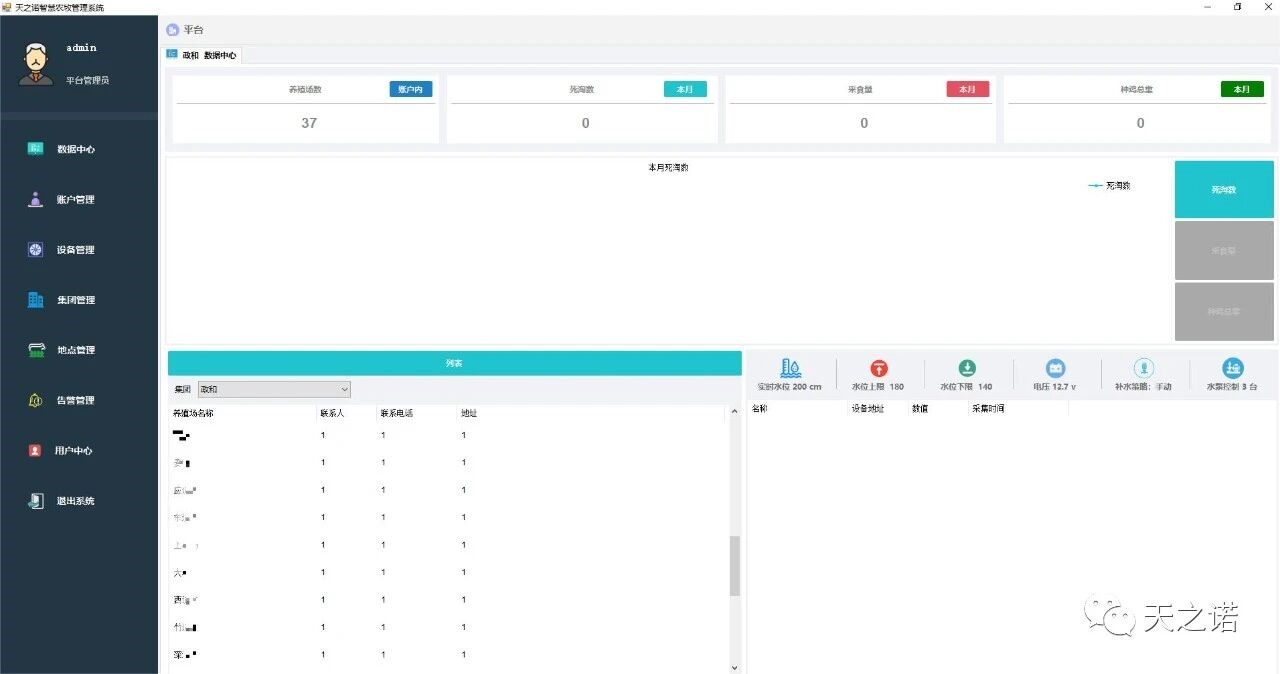Viewport: 1280px width, 674px height.
Task: Select the teal chart selector tile
Action: [1223, 189]
